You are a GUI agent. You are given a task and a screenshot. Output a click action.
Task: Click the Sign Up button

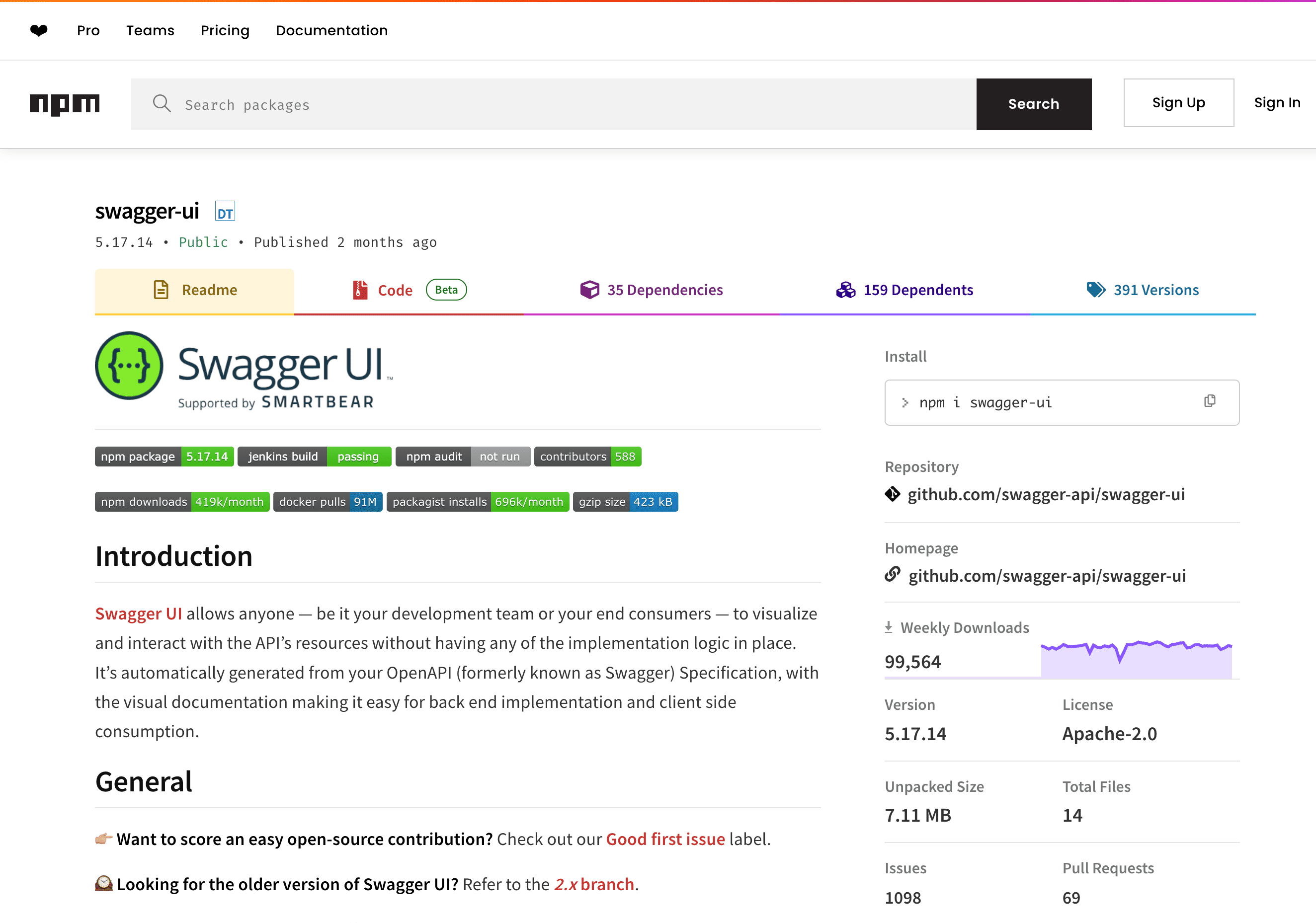[x=1178, y=103]
